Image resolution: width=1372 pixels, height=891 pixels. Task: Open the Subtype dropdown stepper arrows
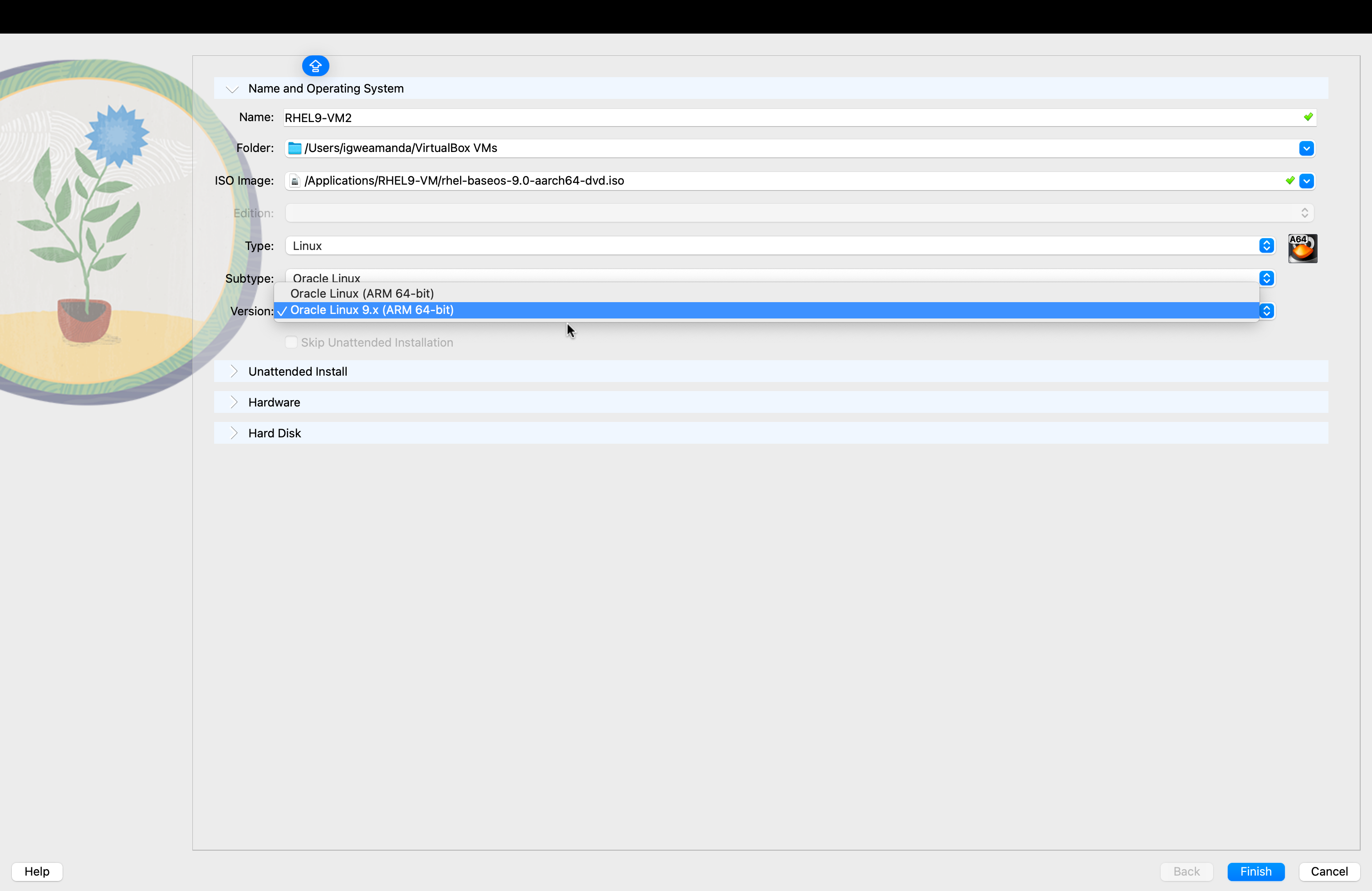(1266, 279)
